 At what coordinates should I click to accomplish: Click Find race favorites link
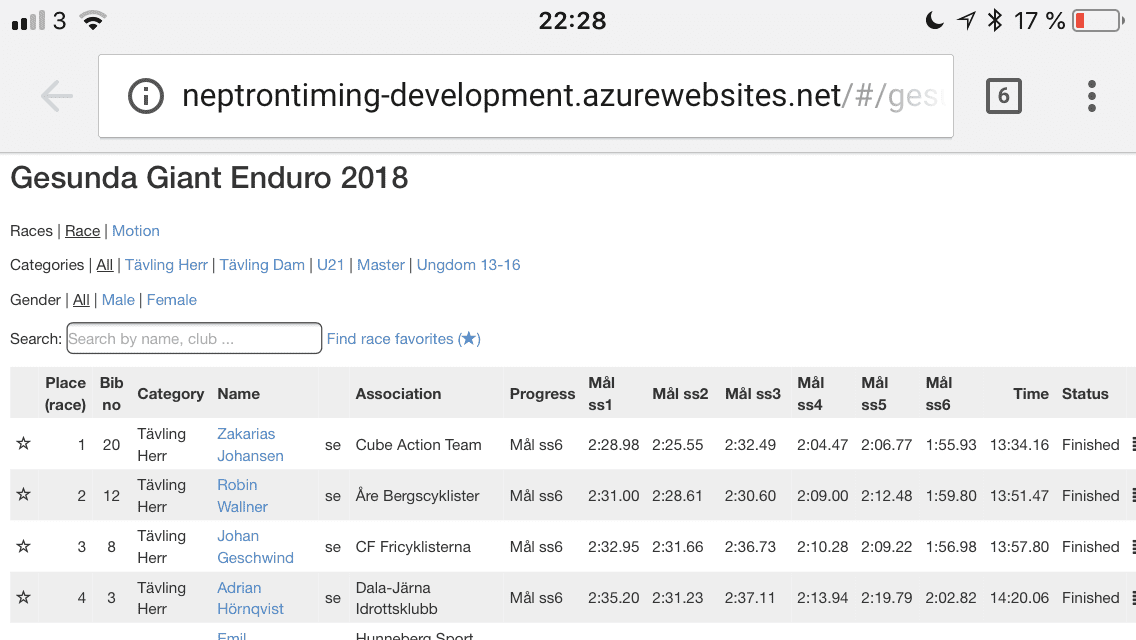tap(404, 338)
